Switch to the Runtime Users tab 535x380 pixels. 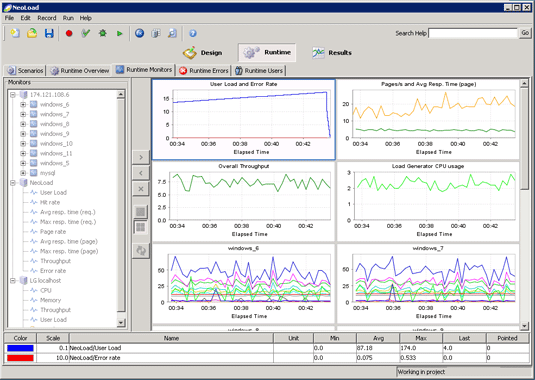click(x=259, y=71)
